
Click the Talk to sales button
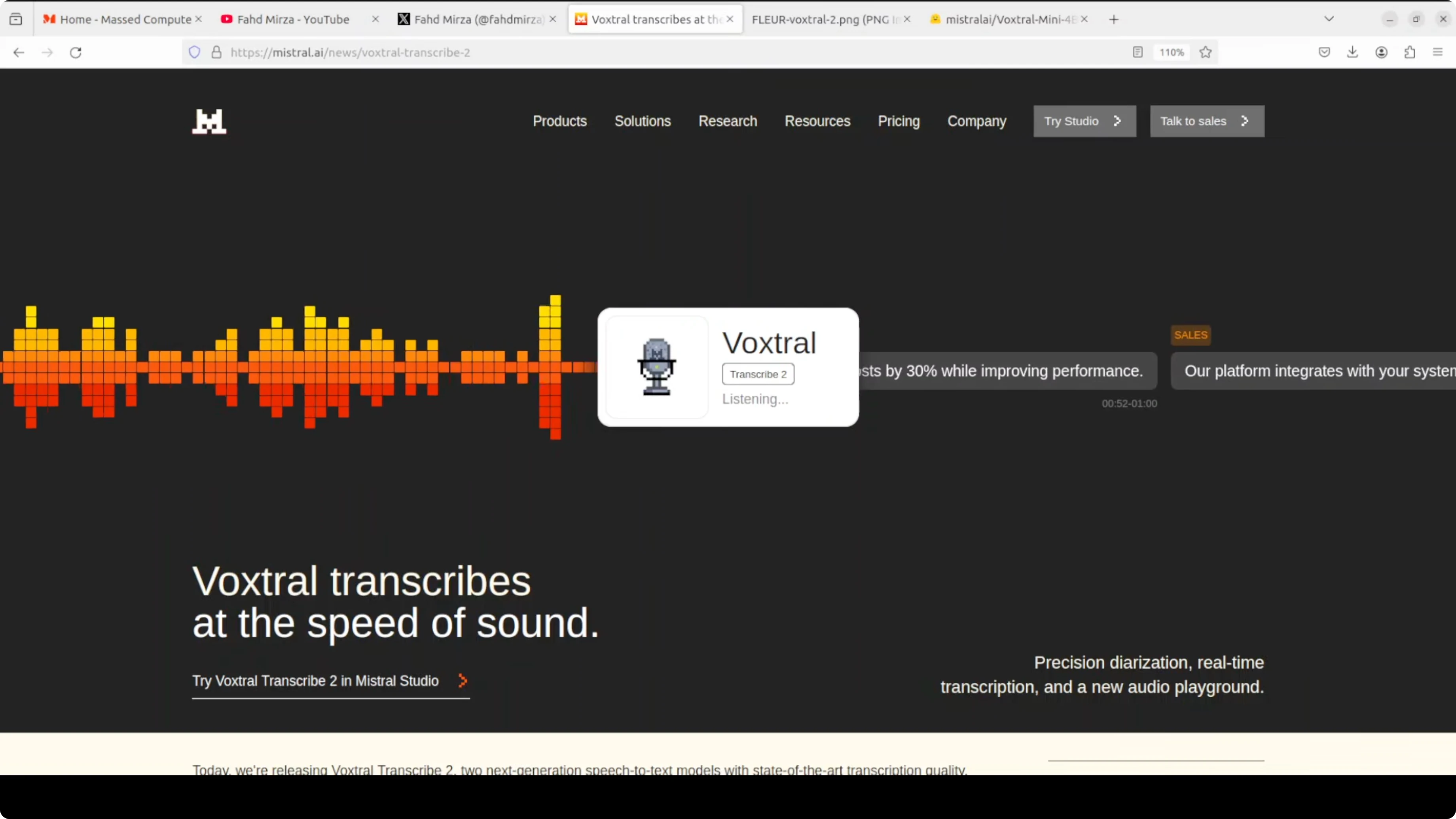pyautogui.click(x=1207, y=121)
